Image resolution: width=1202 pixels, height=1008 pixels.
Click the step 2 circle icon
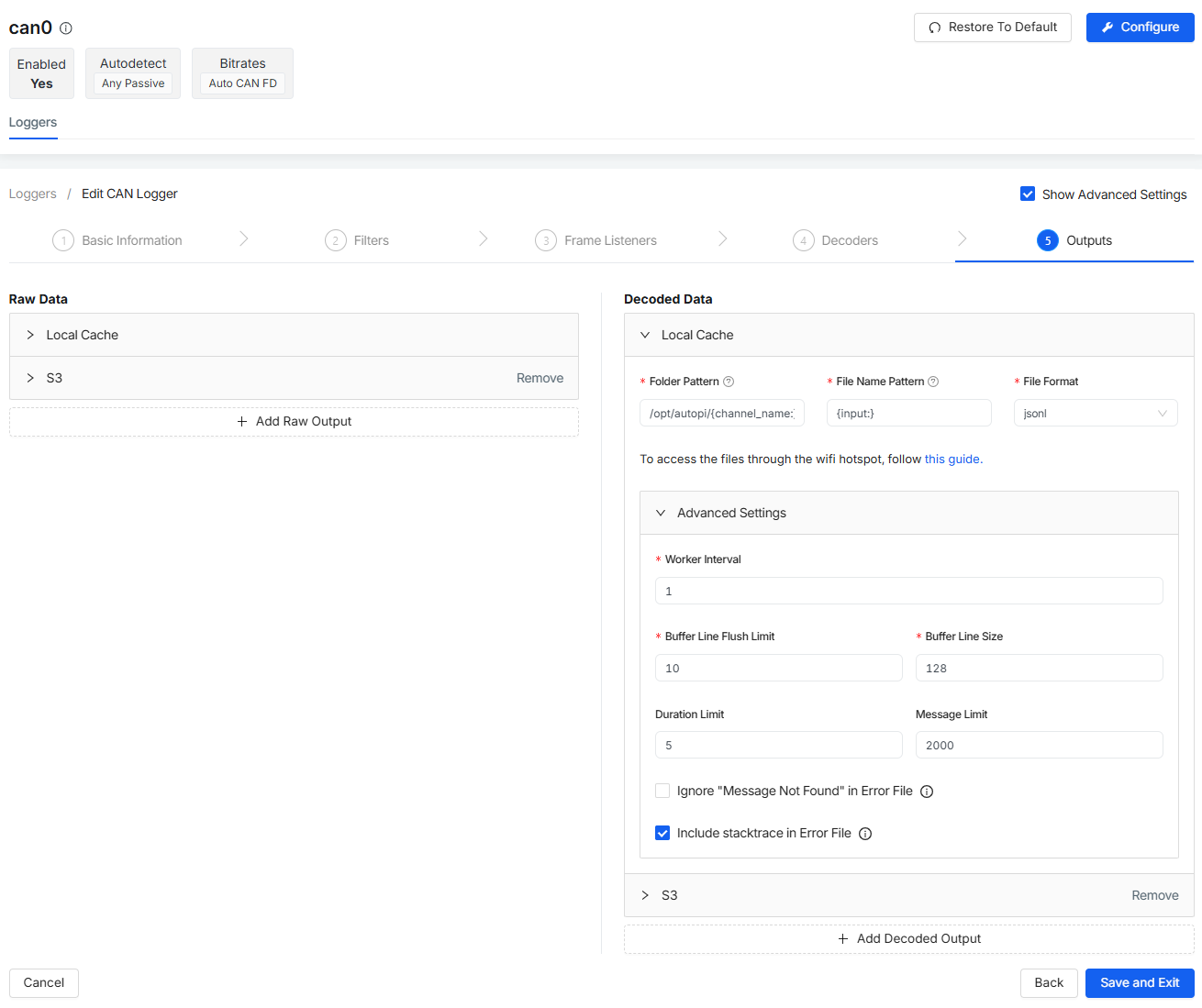click(336, 240)
